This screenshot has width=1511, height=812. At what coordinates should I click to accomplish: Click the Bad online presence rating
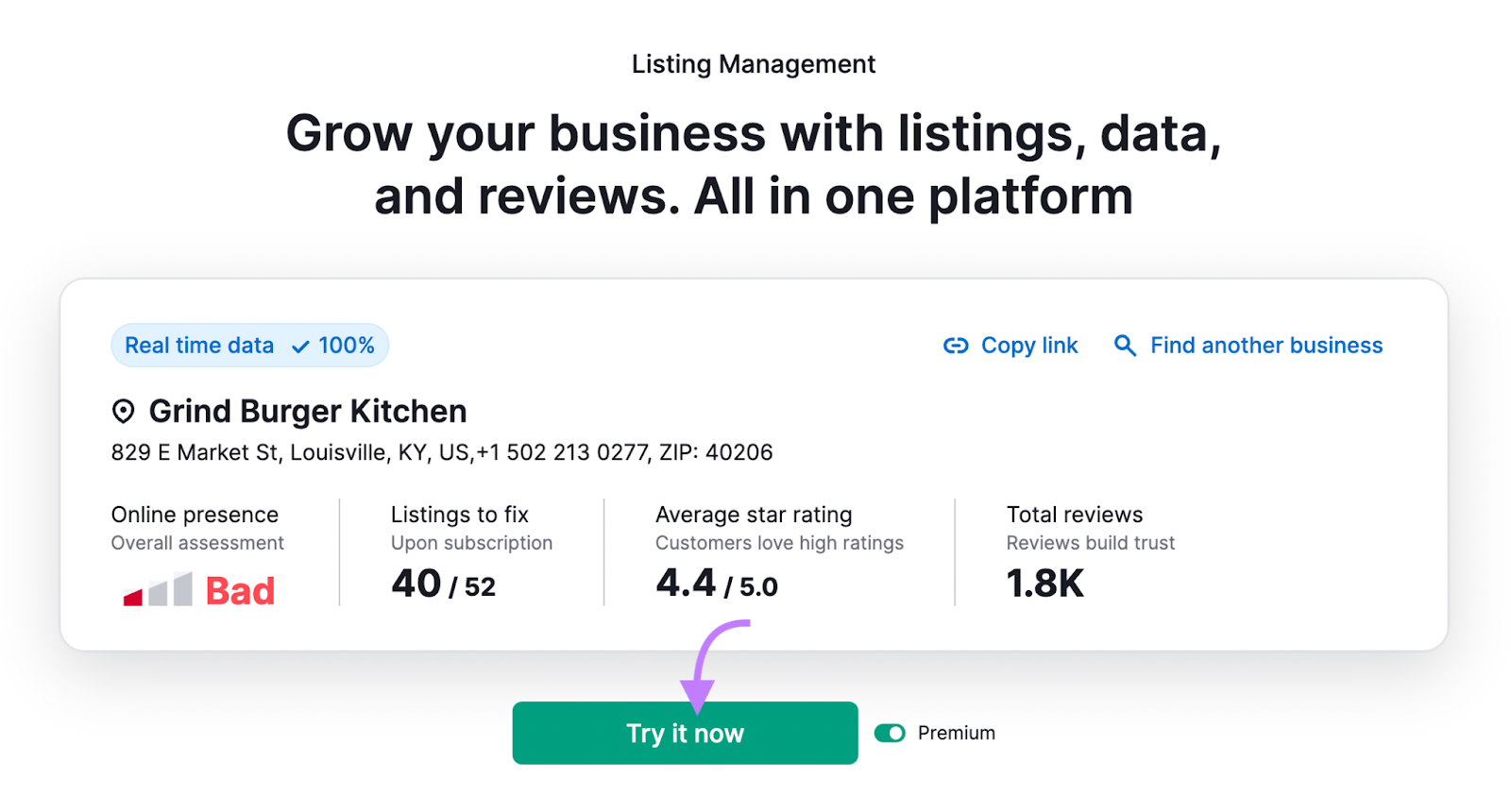[240, 591]
